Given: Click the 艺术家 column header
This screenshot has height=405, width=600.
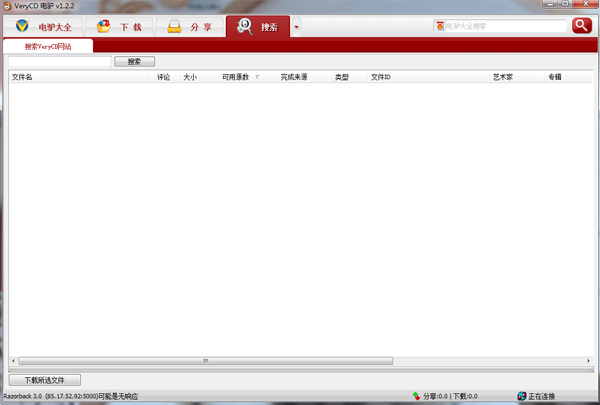Looking at the screenshot, I should coord(502,77).
